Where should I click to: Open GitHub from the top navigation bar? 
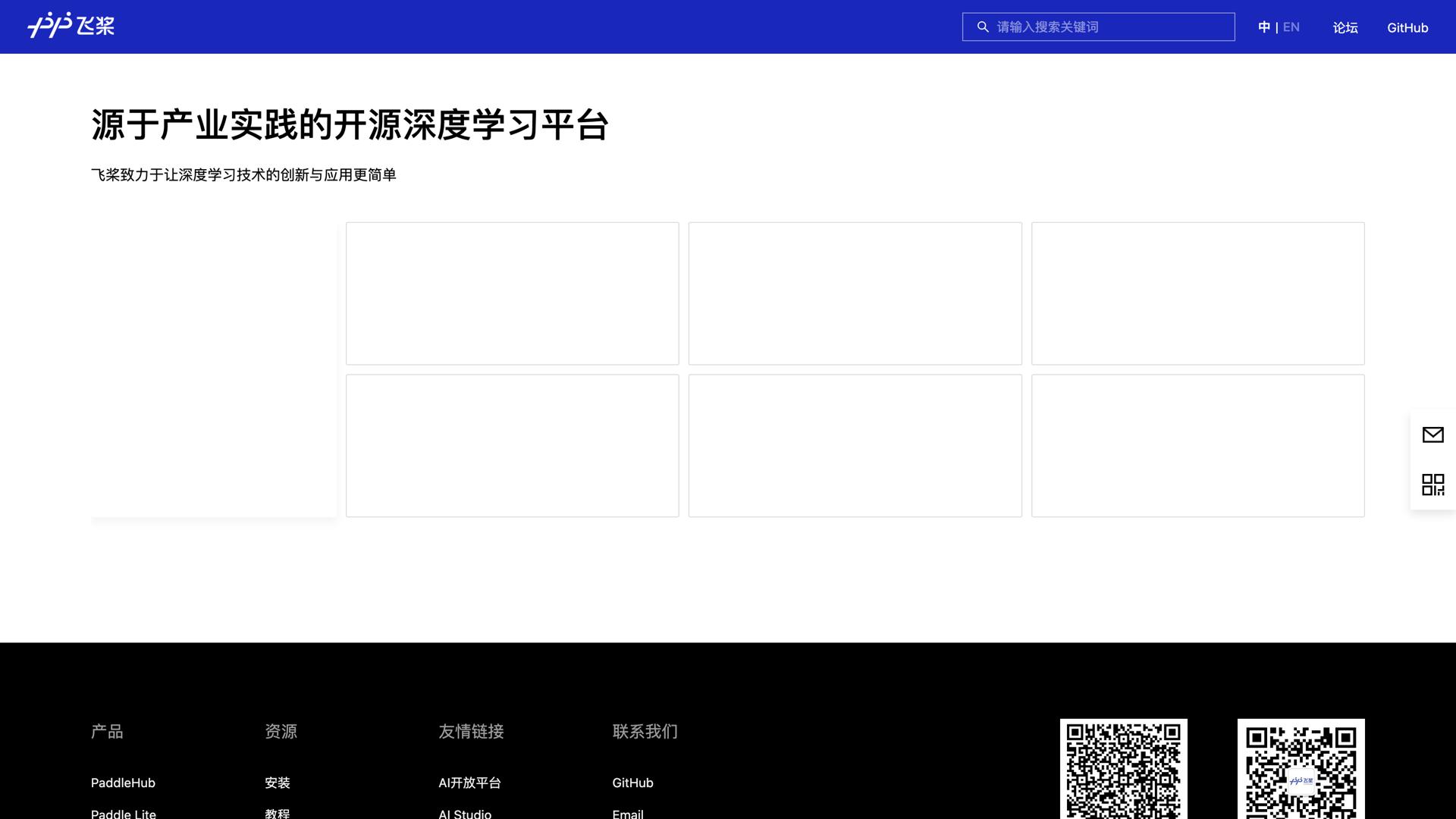(x=1407, y=27)
